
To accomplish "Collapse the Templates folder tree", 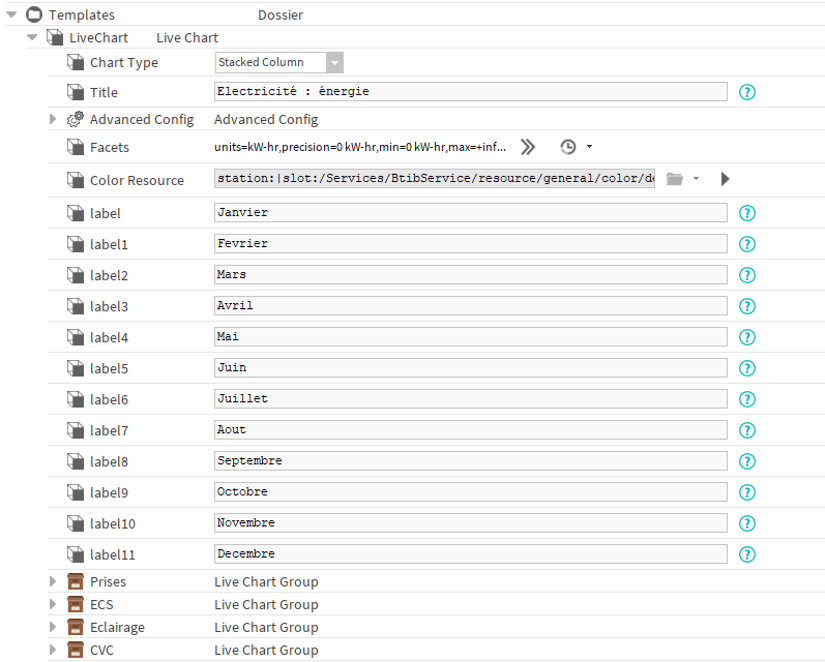I will [x=12, y=15].
